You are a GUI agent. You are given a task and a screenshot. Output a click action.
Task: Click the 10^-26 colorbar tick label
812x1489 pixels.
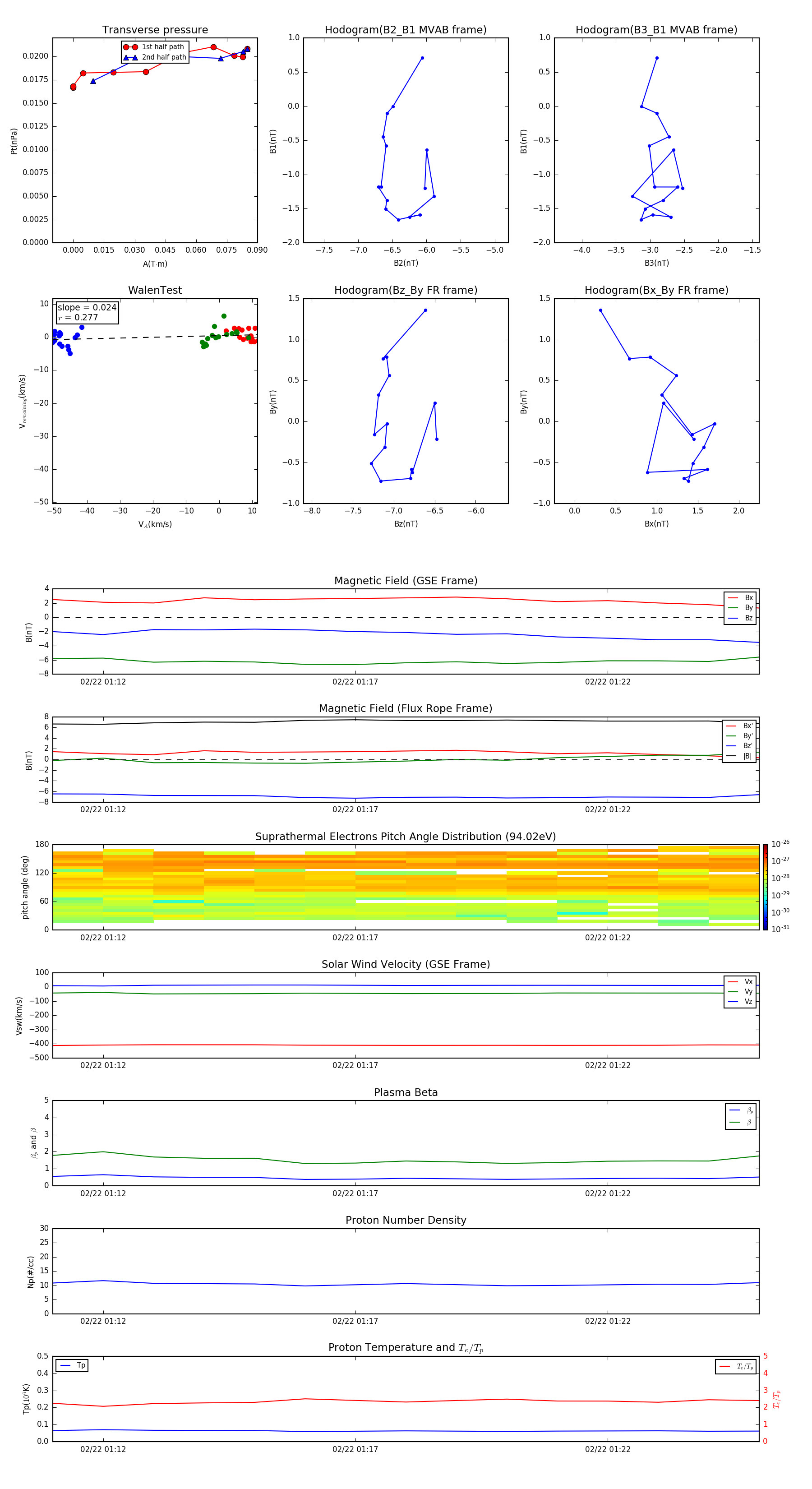[x=780, y=844]
